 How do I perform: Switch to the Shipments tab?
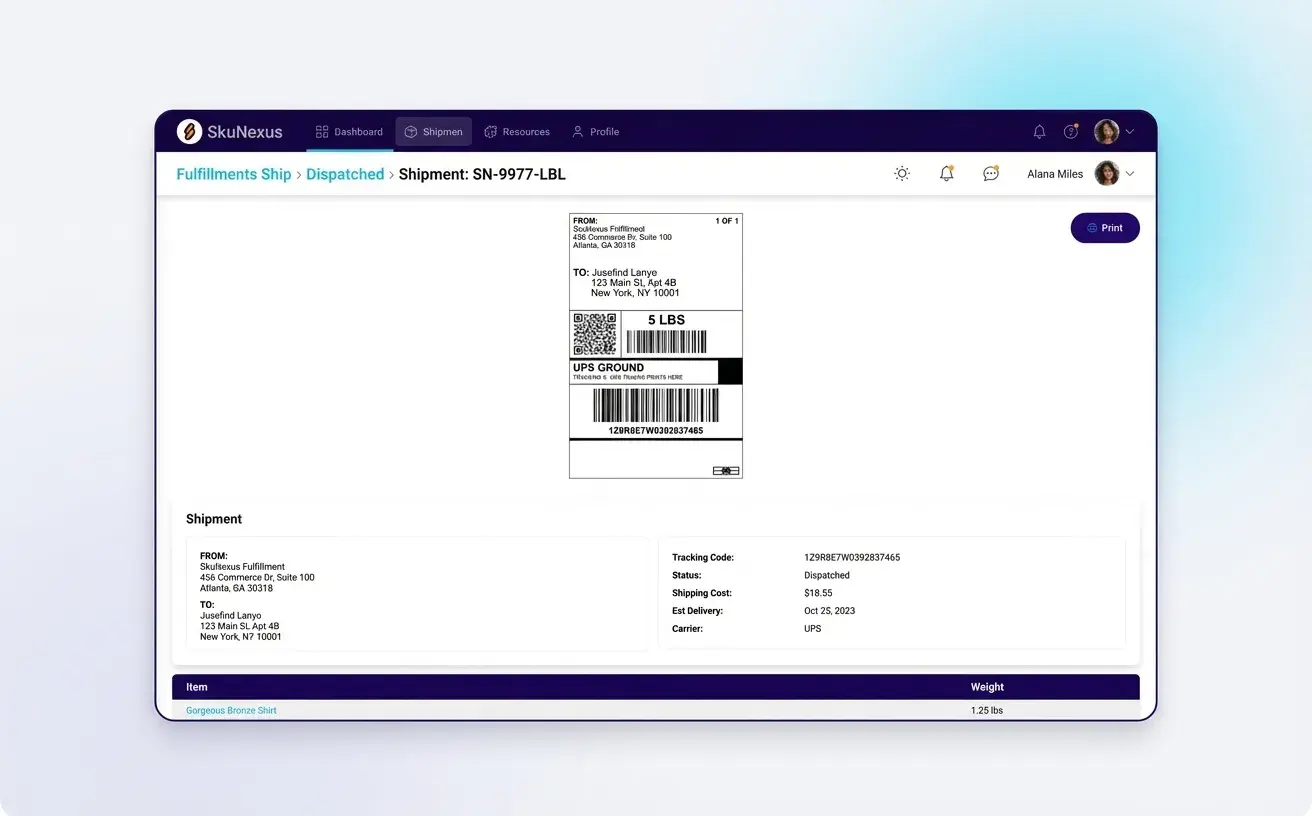(x=433, y=131)
